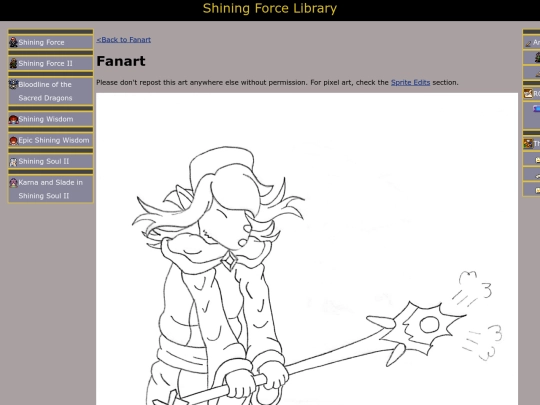
Task: Click the group portrait icon in the right sidebar
Action: (528, 144)
